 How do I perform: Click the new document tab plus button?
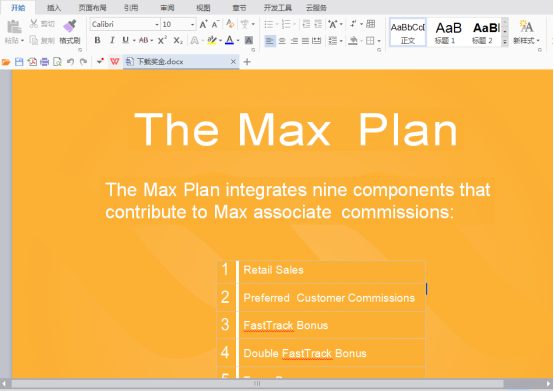pos(247,62)
